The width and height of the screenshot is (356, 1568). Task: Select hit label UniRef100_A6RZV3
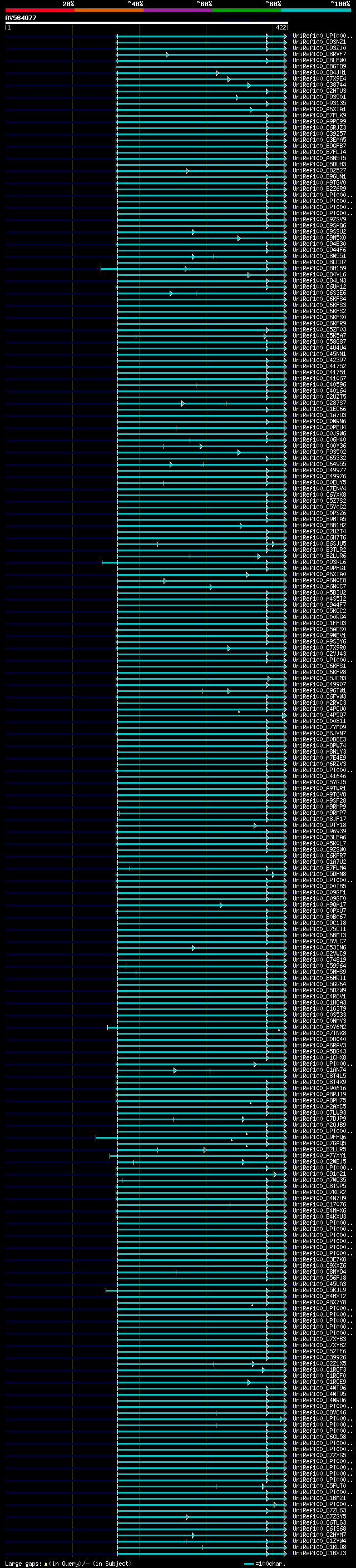tap(319, 764)
